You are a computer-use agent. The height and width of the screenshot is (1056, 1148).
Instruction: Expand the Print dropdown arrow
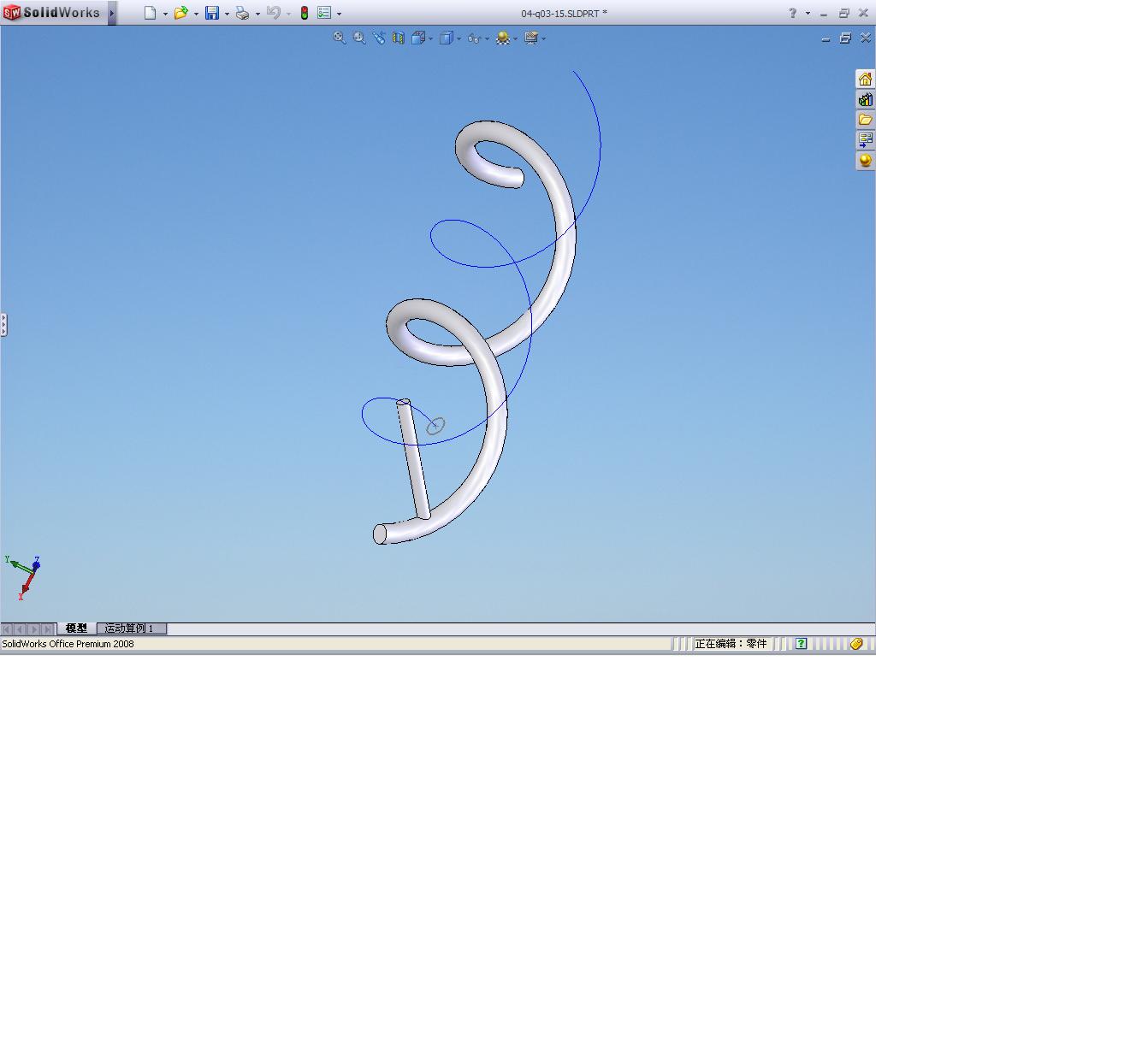[x=257, y=14]
